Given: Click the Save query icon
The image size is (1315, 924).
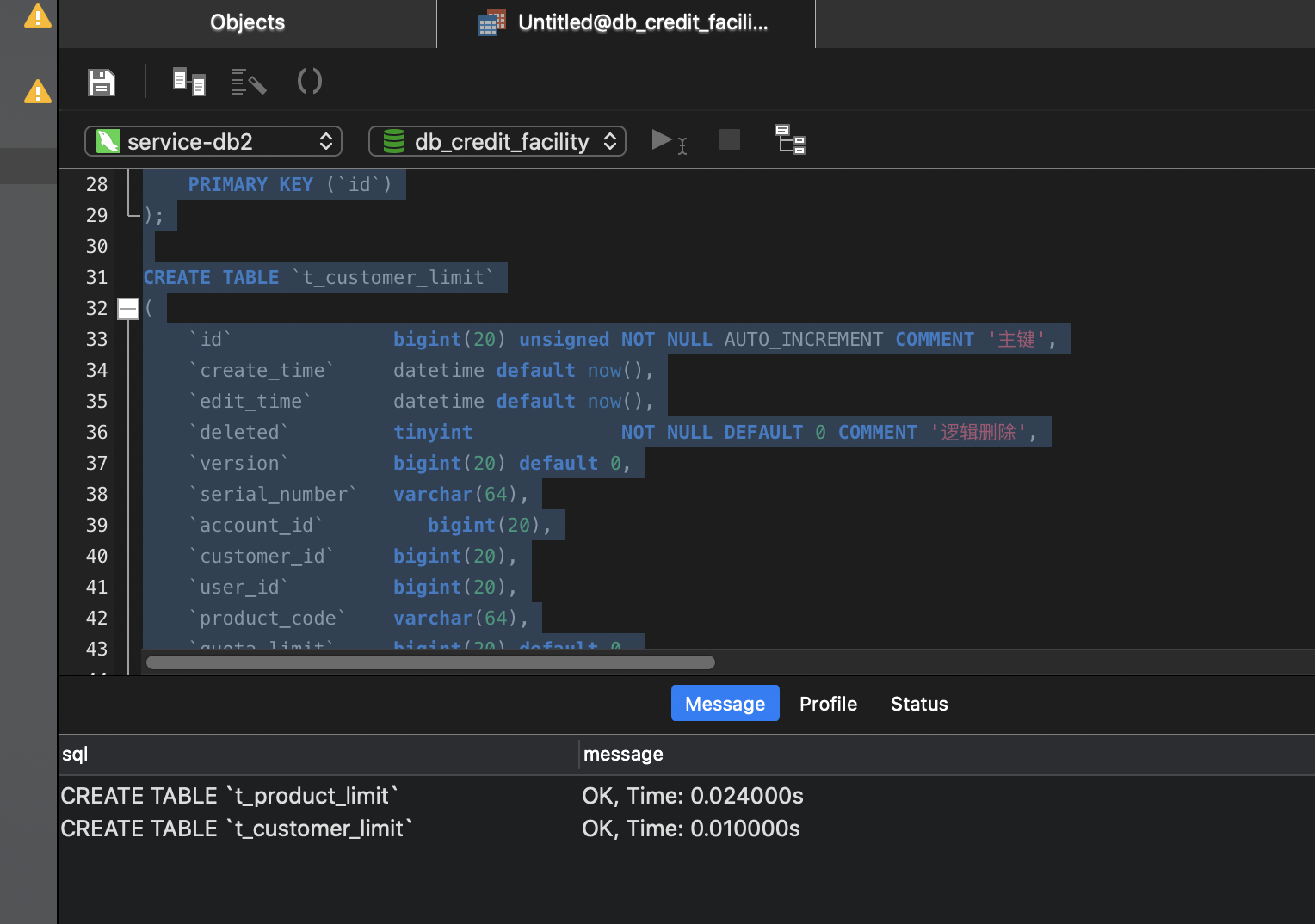Looking at the screenshot, I should coord(102,83).
